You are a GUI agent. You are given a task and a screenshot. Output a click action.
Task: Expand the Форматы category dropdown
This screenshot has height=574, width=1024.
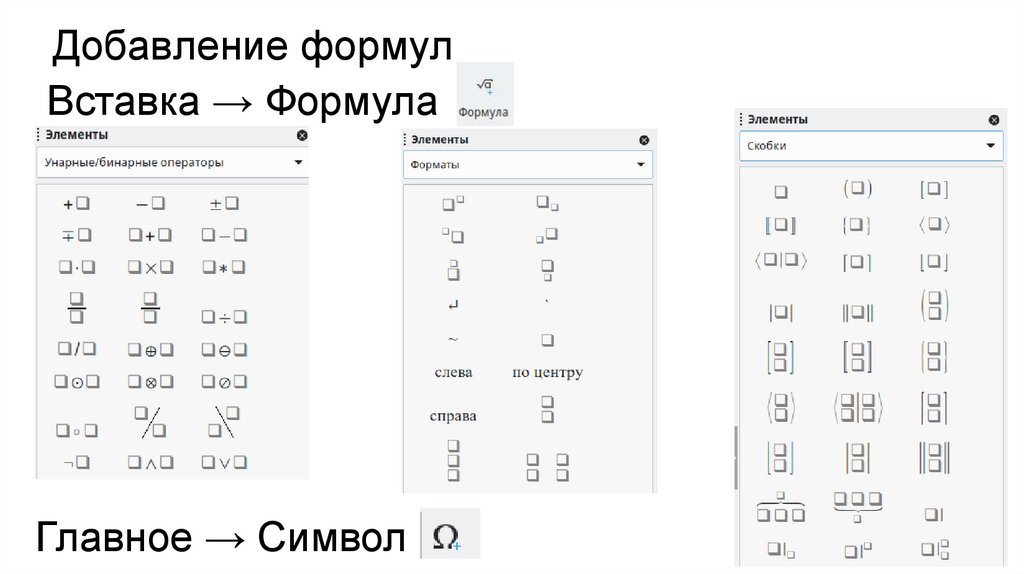(x=528, y=165)
